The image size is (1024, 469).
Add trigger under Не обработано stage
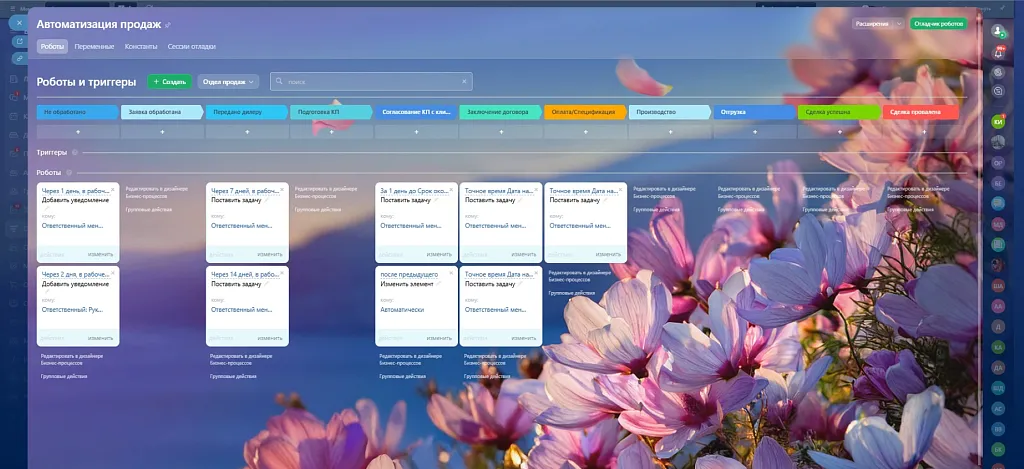[x=77, y=131]
